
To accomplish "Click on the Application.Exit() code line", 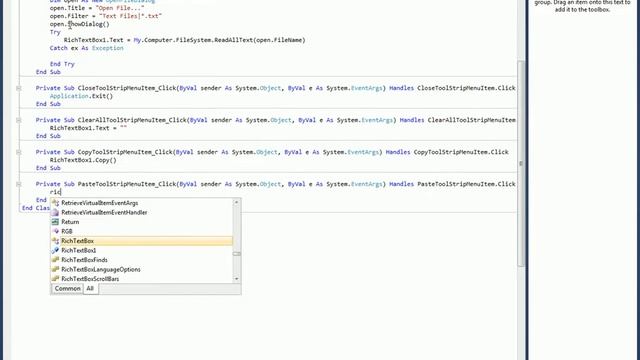I will pyautogui.click(x=81, y=96).
